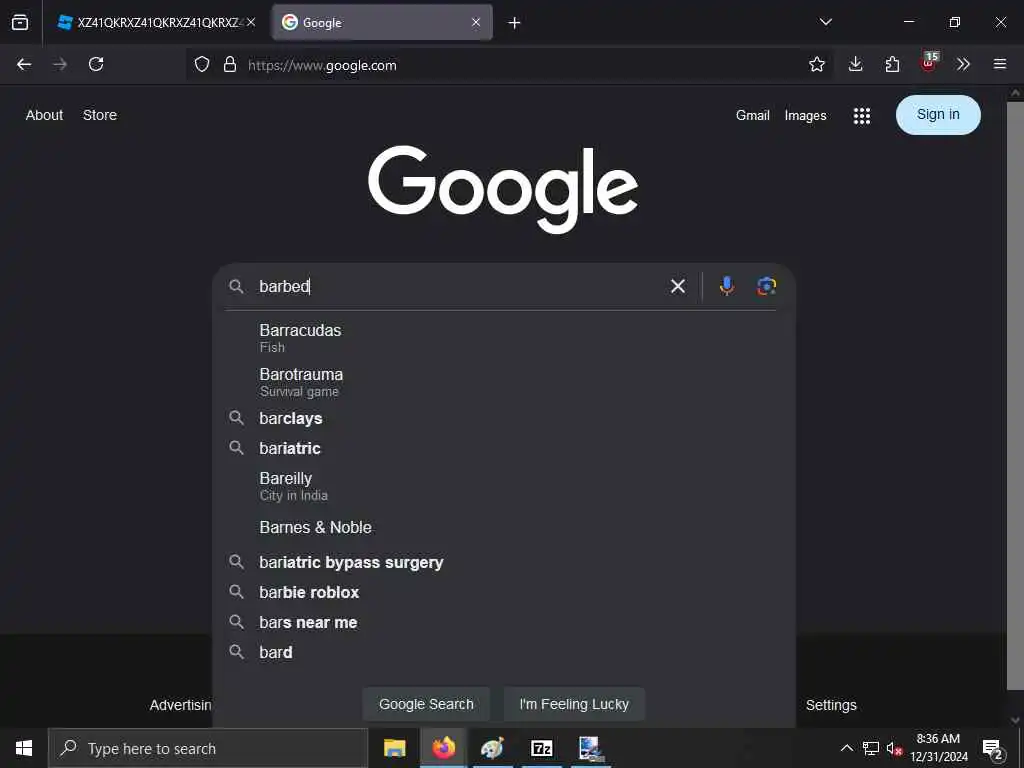Select the bariatric suggestion
The height and width of the screenshot is (768, 1024).
point(502,449)
